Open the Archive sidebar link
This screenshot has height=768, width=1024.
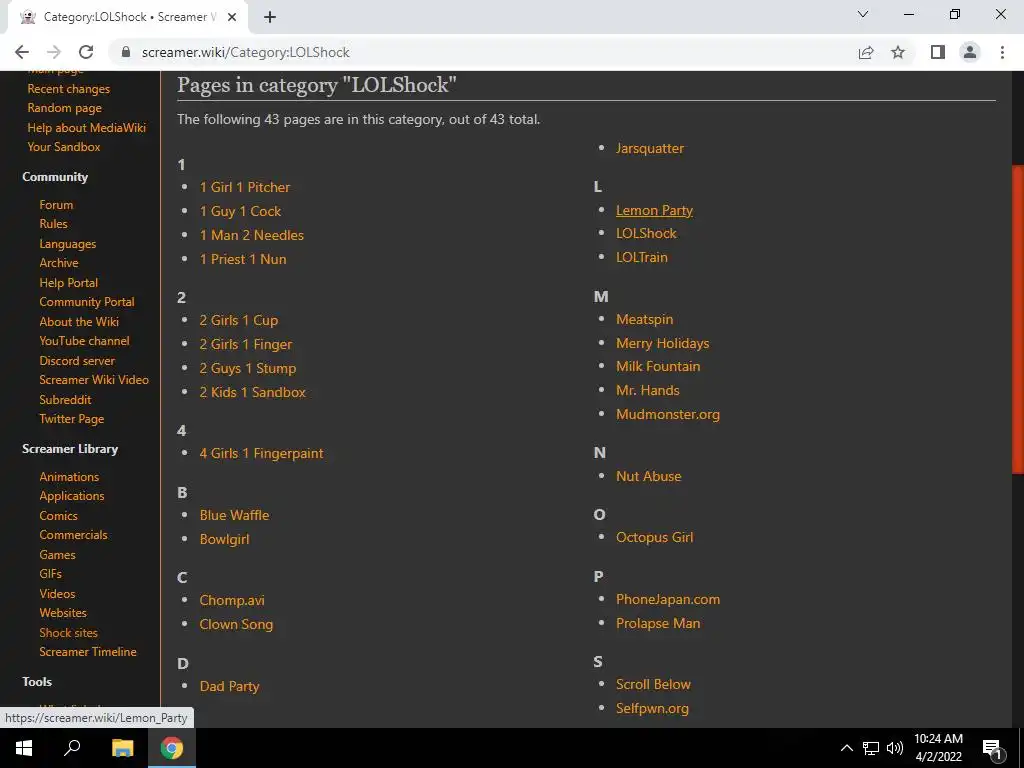[59, 263]
